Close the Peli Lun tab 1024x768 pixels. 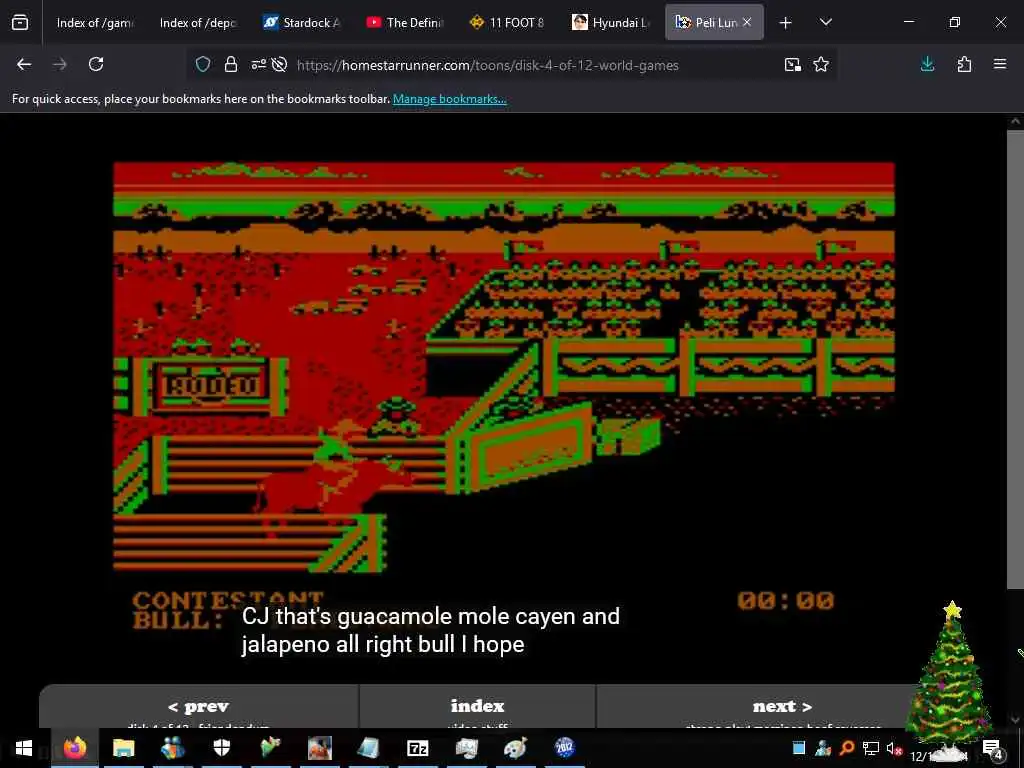pyautogui.click(x=747, y=22)
